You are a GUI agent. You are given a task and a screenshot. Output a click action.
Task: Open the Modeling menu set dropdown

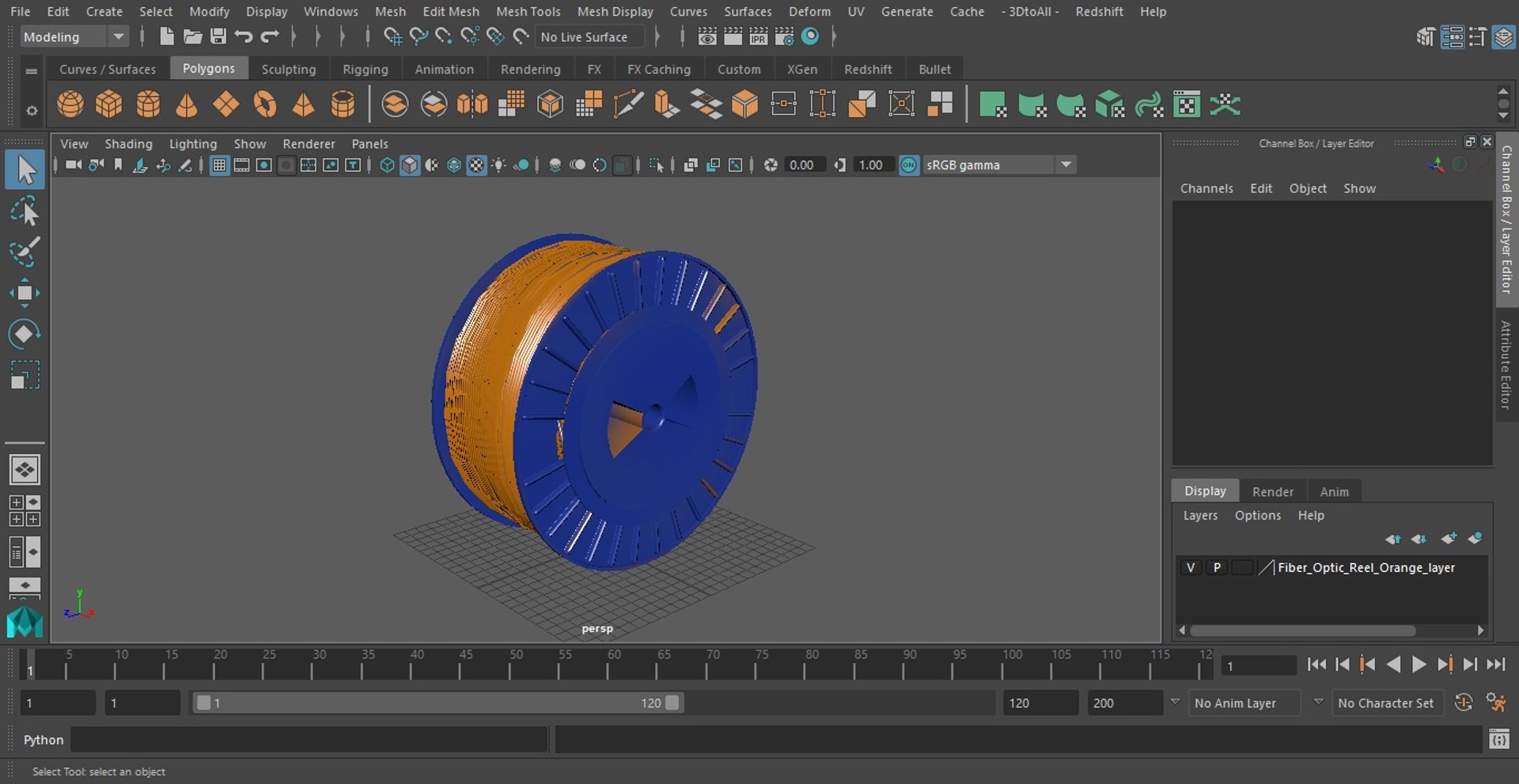pyautogui.click(x=73, y=36)
